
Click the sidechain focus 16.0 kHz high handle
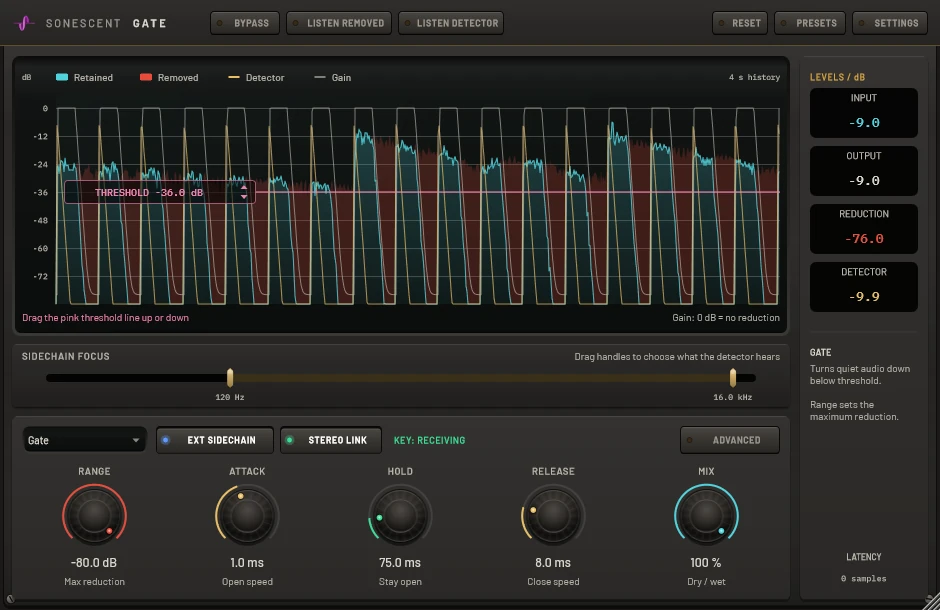click(x=733, y=378)
